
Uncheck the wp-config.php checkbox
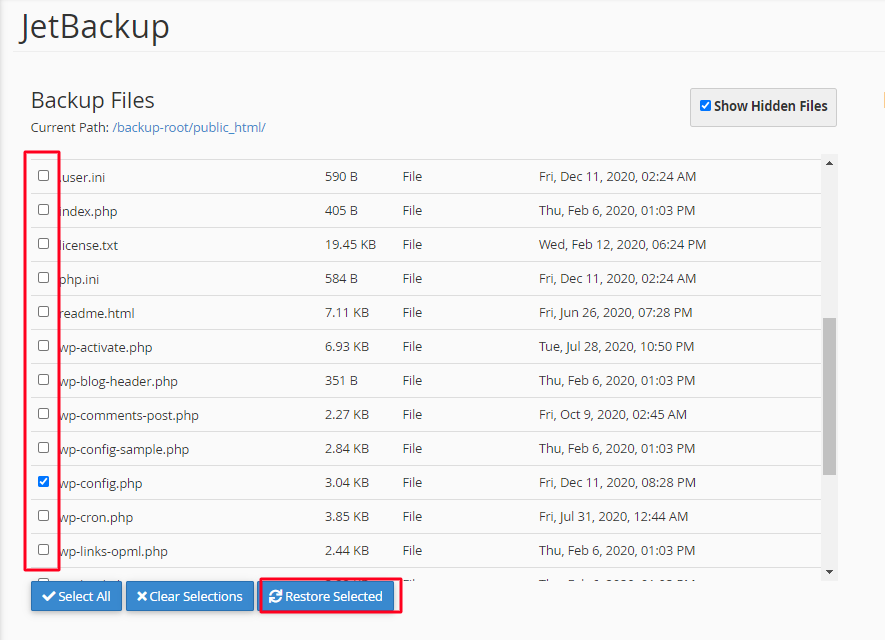[x=43, y=481]
